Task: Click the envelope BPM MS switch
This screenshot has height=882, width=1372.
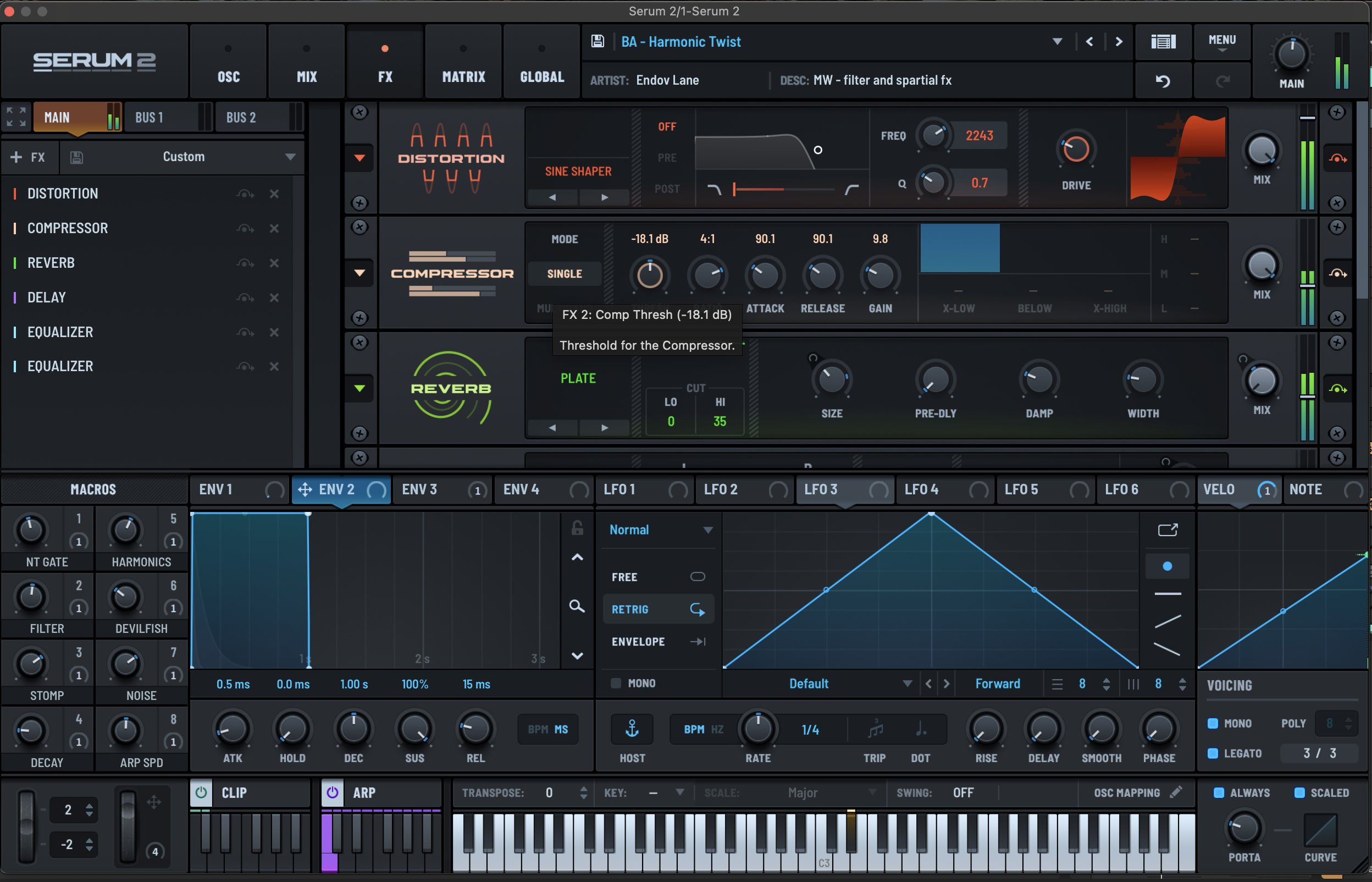Action: (x=548, y=729)
